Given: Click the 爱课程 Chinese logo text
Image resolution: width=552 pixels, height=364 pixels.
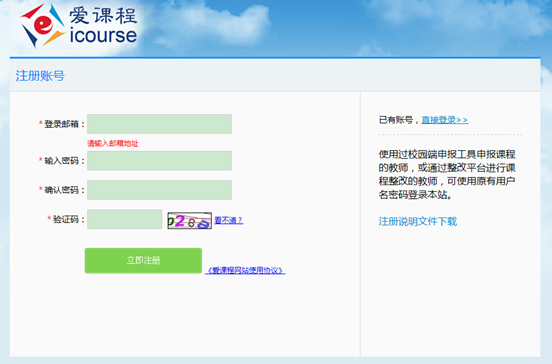Looking at the screenshot, I should point(103,15).
